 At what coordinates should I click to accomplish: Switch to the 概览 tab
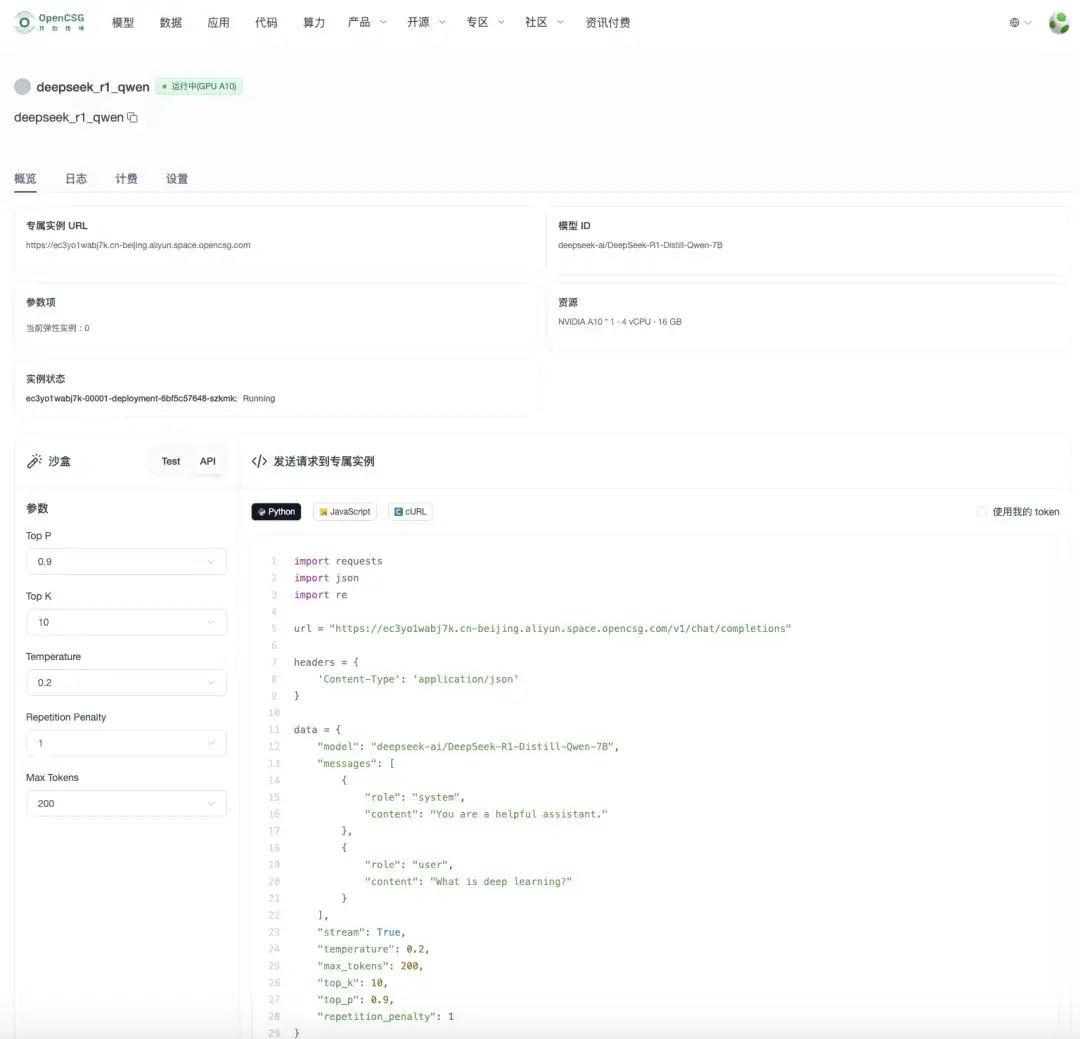point(25,178)
